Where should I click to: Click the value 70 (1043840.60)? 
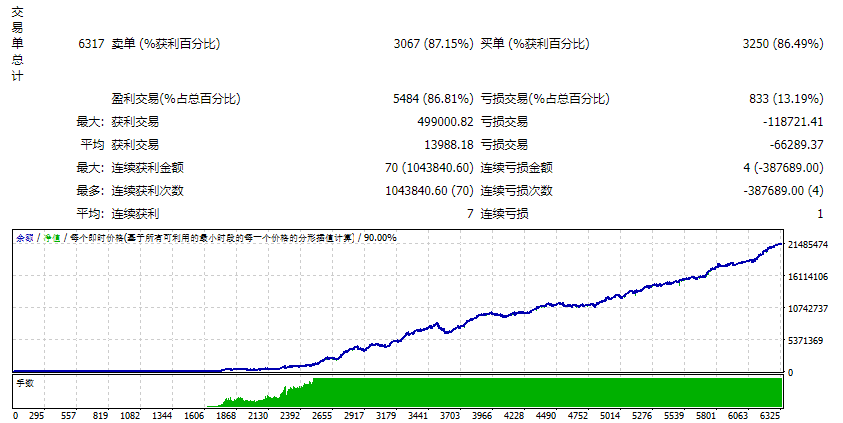point(429,168)
